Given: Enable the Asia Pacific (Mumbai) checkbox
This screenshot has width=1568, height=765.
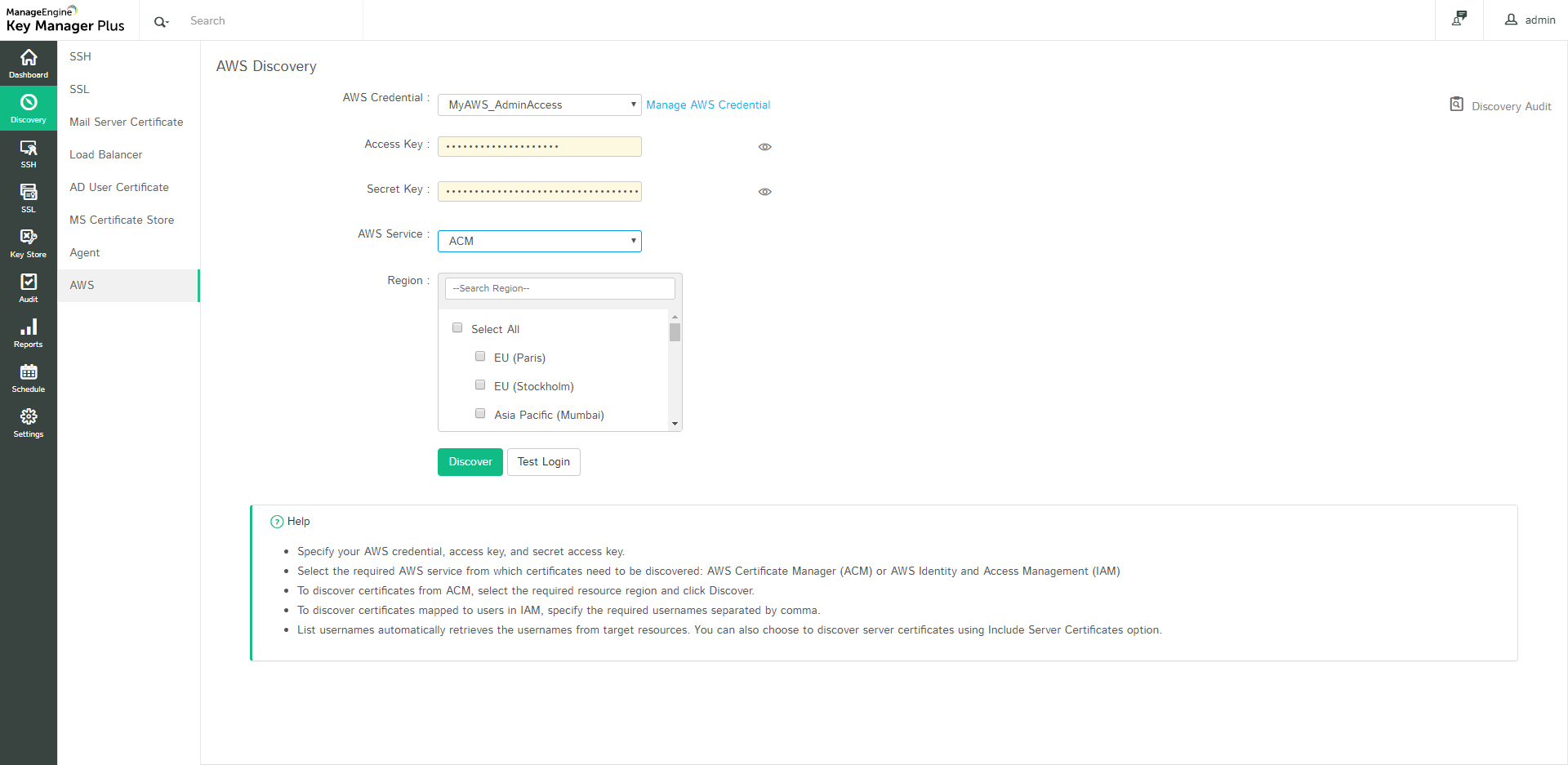Looking at the screenshot, I should coord(480,414).
